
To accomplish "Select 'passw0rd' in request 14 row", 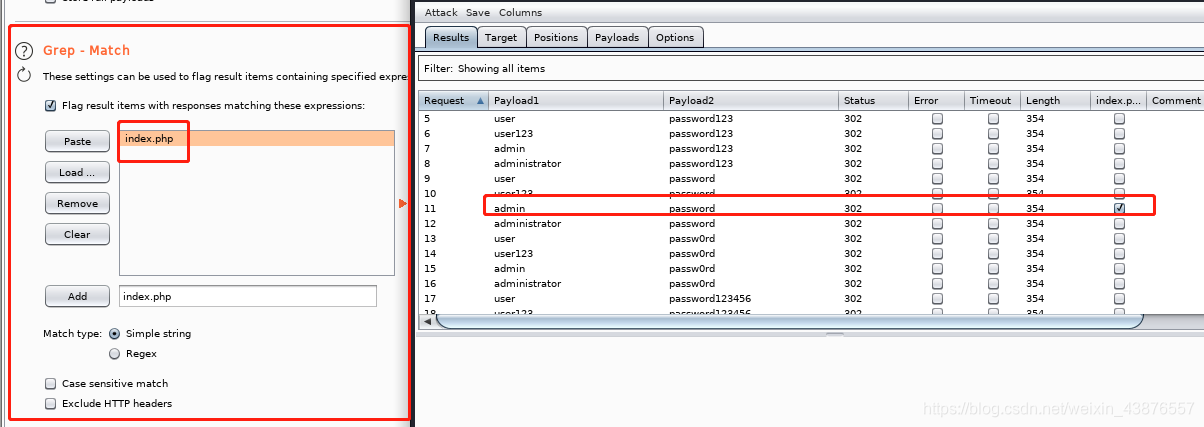I will (x=692, y=253).
